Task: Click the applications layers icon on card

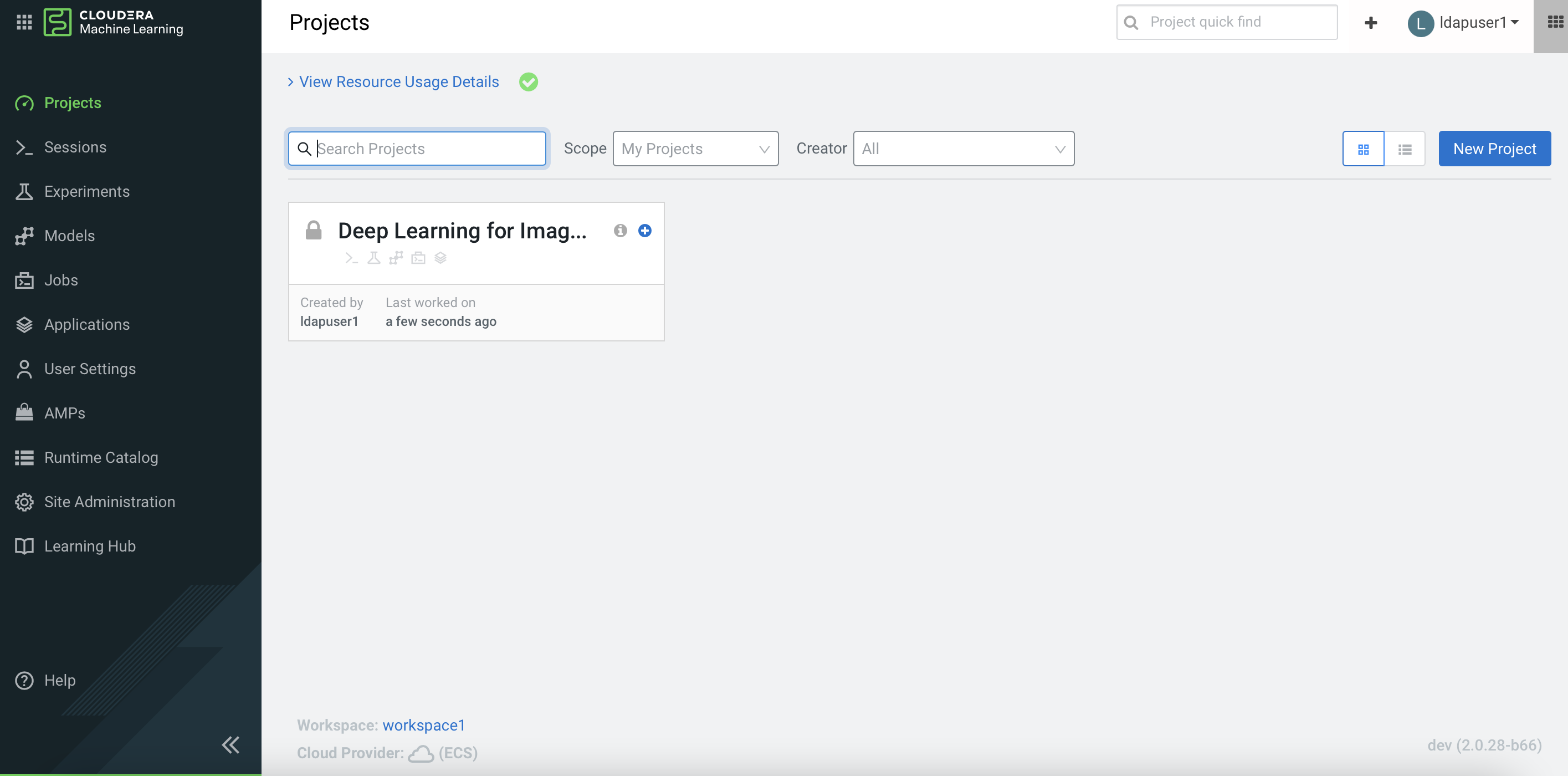Action: click(x=440, y=258)
